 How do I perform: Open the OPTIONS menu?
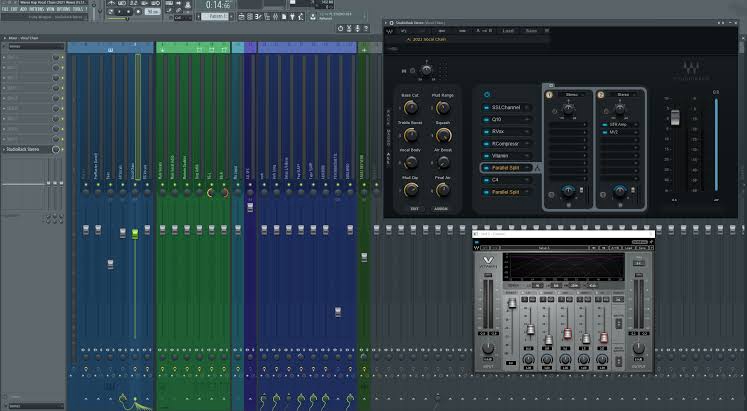pyautogui.click(x=64, y=9)
